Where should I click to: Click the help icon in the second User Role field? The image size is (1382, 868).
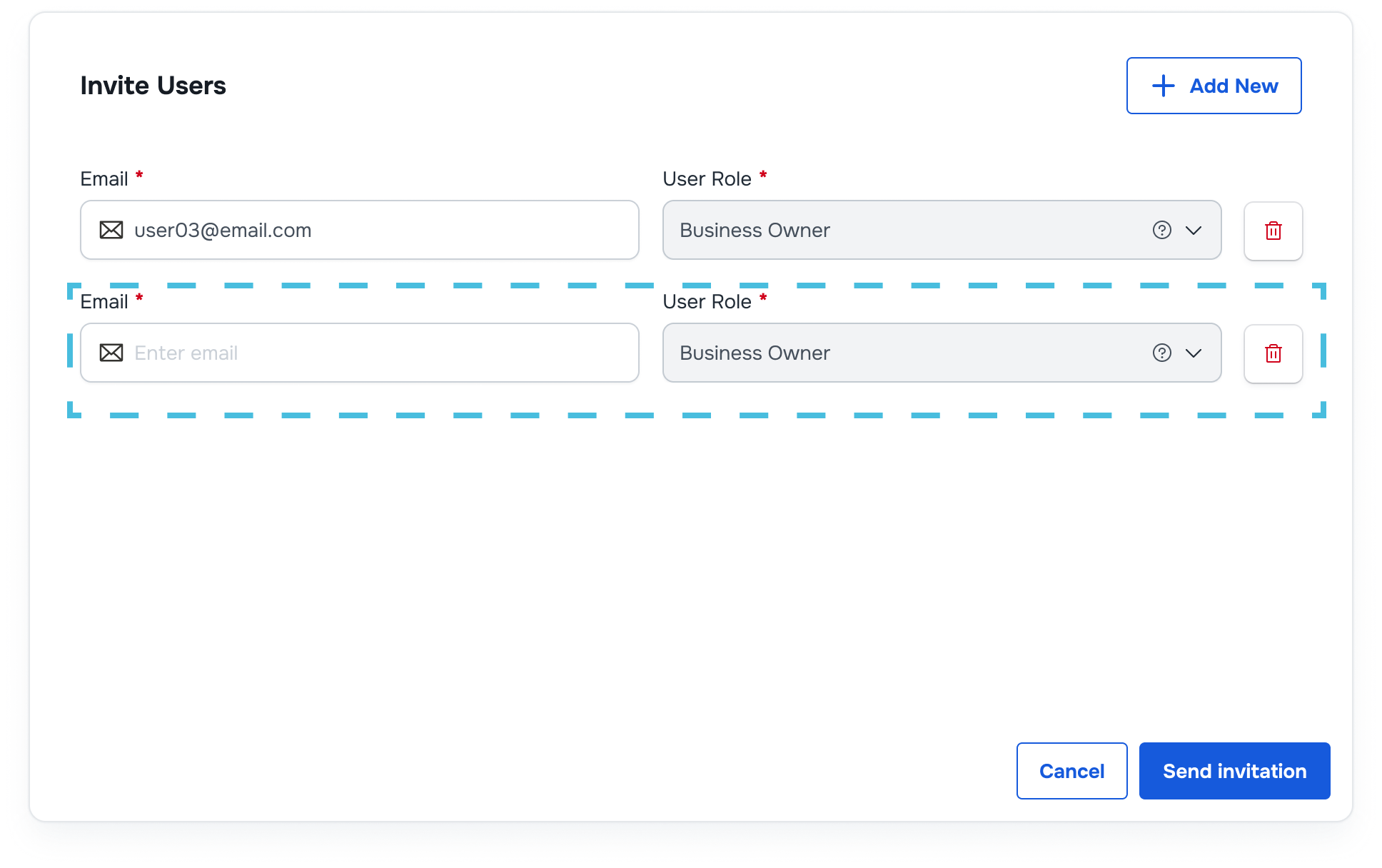click(x=1162, y=353)
